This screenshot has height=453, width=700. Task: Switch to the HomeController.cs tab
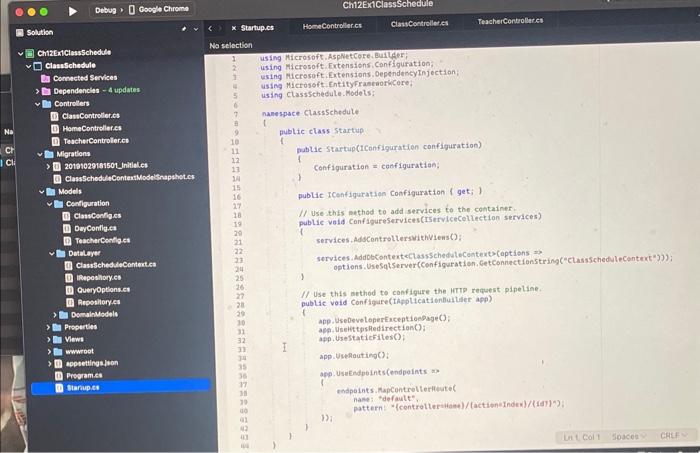[332, 26]
